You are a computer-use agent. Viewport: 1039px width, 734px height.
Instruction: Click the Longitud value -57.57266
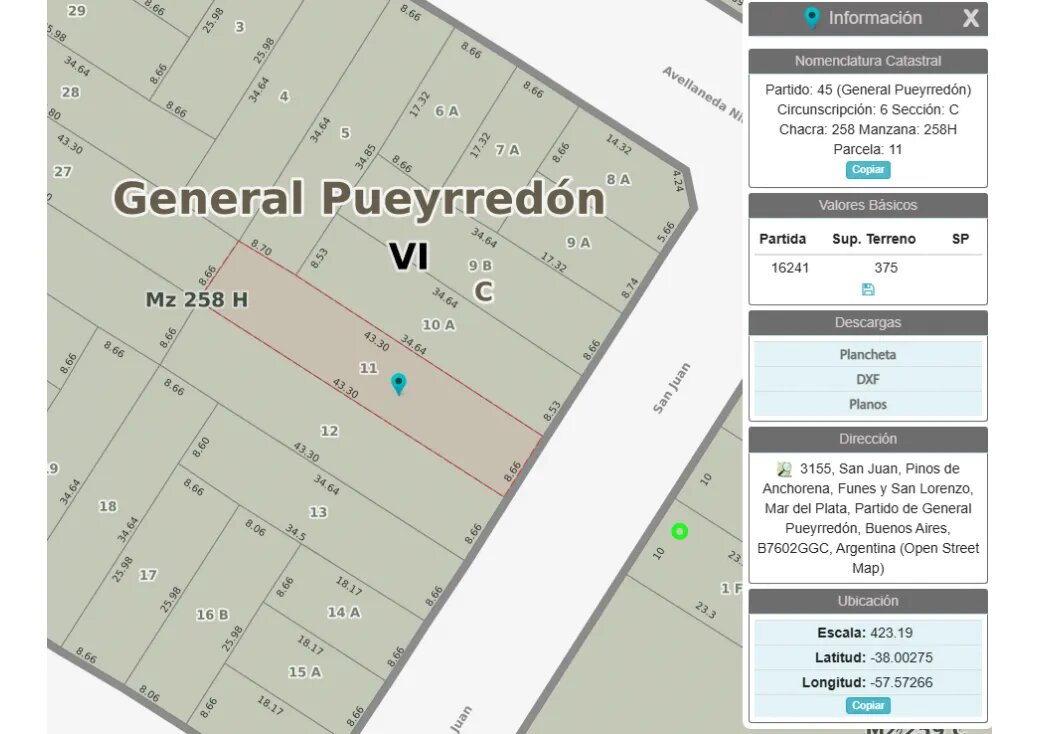[x=901, y=682]
